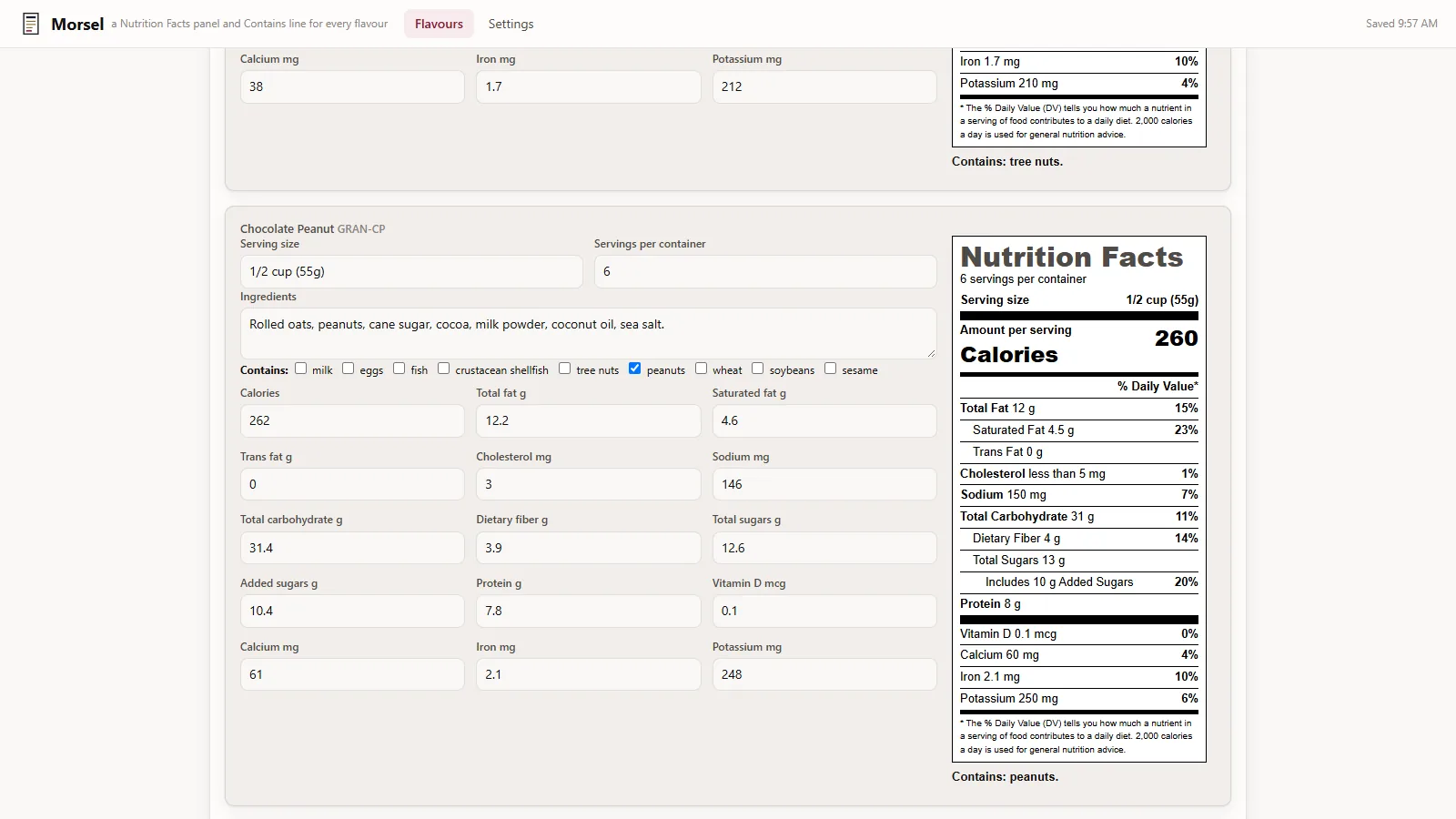The width and height of the screenshot is (1456, 819).
Task: Click the Serving size field for Chocolate Peanut
Action: coord(411,271)
